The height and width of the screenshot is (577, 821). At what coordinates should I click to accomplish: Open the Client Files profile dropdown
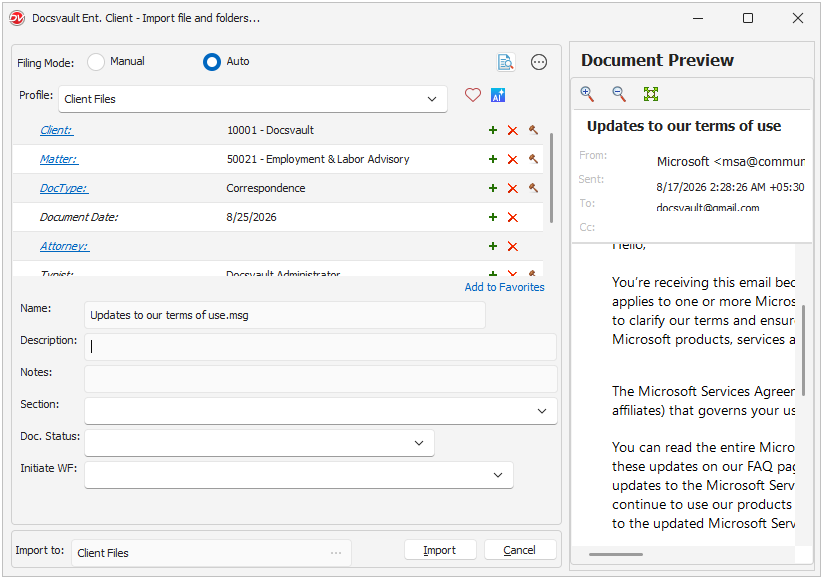pyautogui.click(x=253, y=99)
